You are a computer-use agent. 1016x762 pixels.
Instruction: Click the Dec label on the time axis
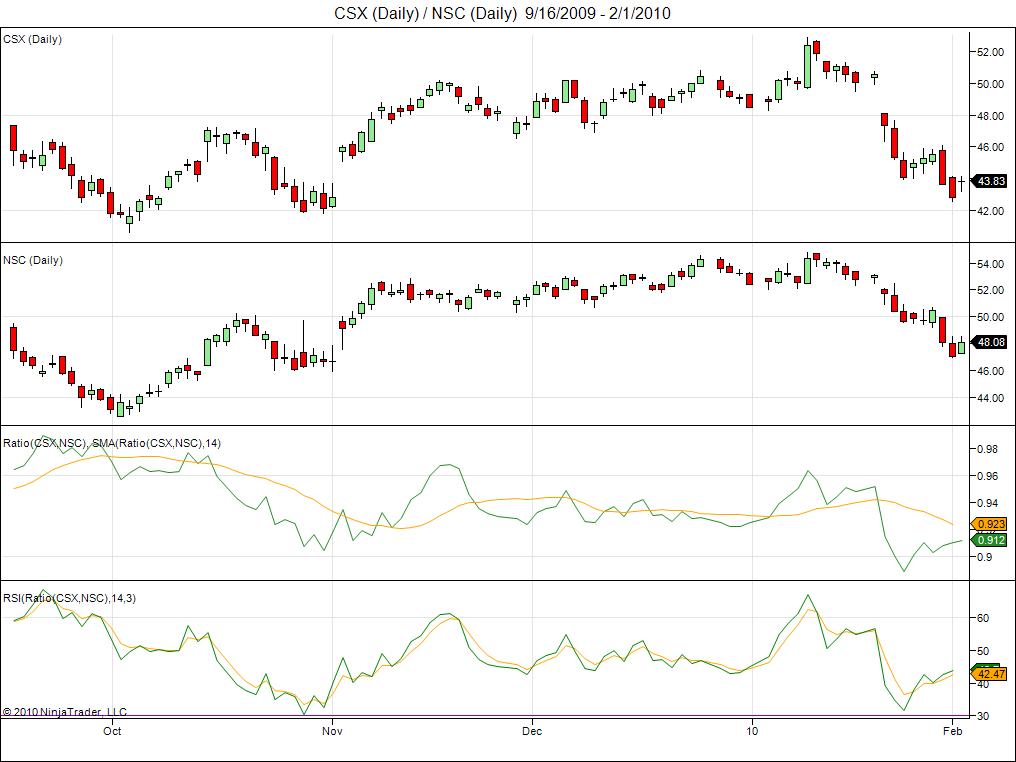[x=532, y=731]
